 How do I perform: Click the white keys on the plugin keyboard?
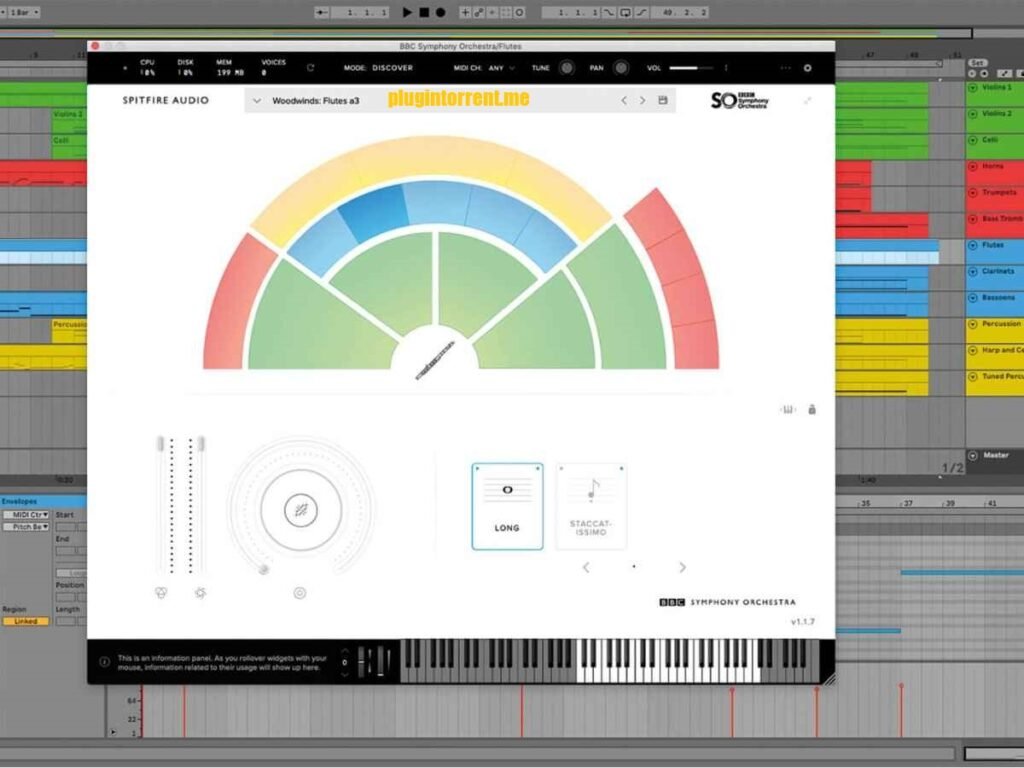click(668, 661)
